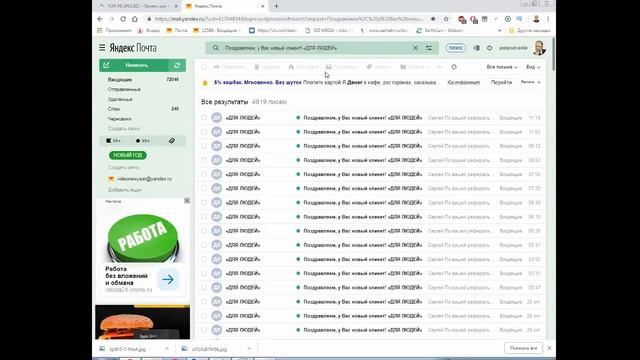This screenshot has width=640, height=360.
Task: Click the Удалить toolbar button
Action: click(267, 67)
